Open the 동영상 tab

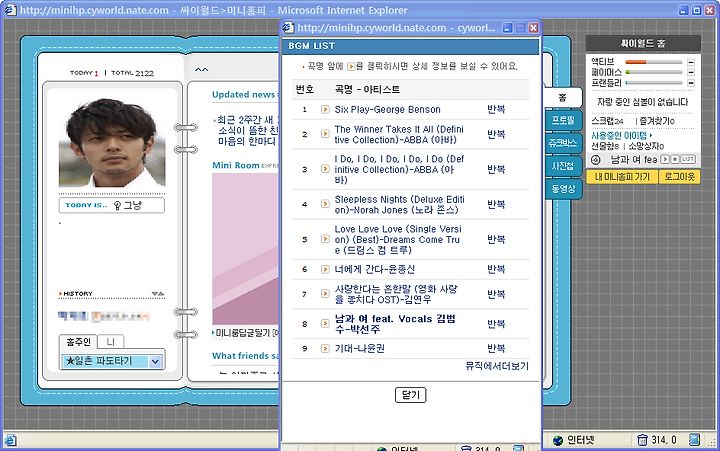pyautogui.click(x=563, y=189)
